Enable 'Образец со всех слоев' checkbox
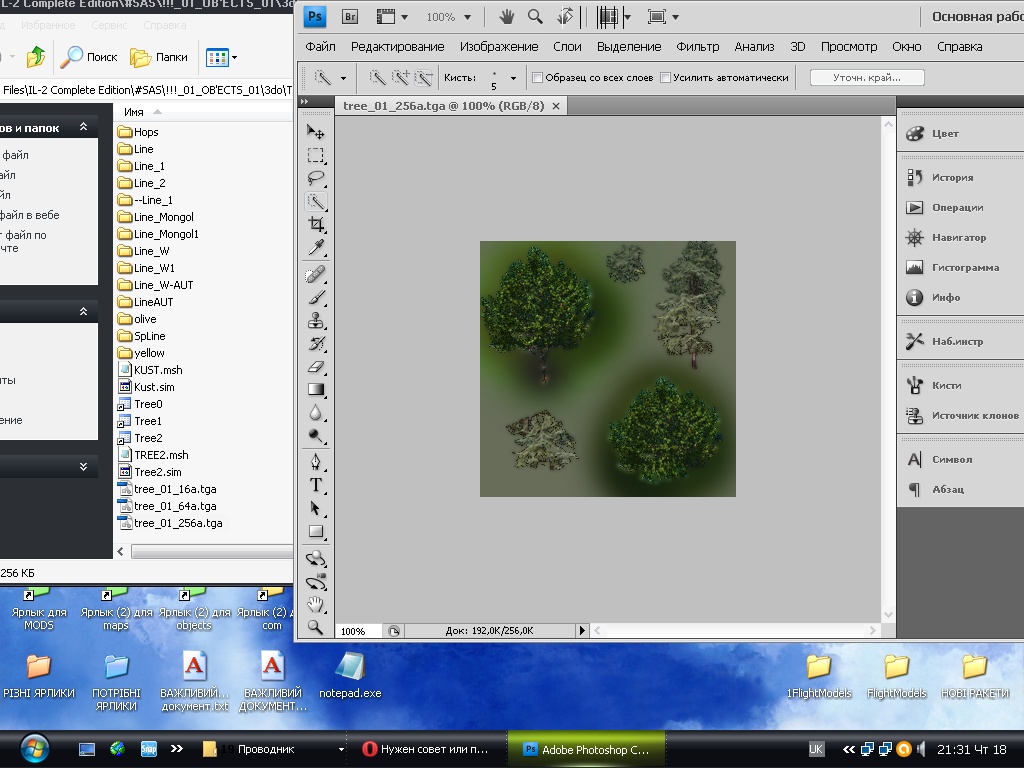 (538, 78)
